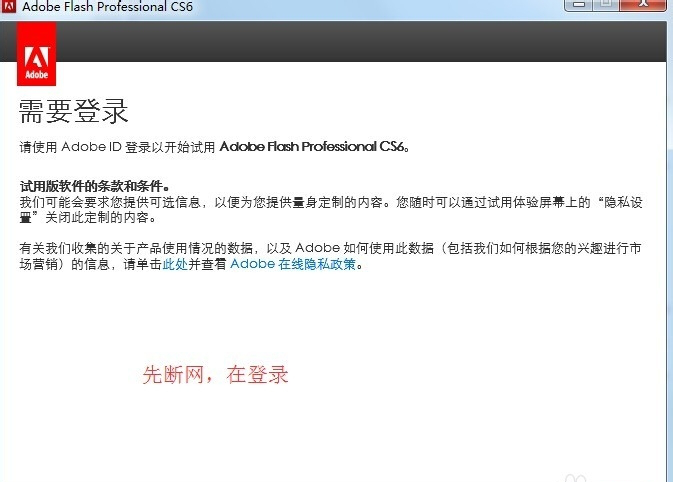Click the Adobe icon in title bar
Screen dimensions: 673x501
pos(8,6)
